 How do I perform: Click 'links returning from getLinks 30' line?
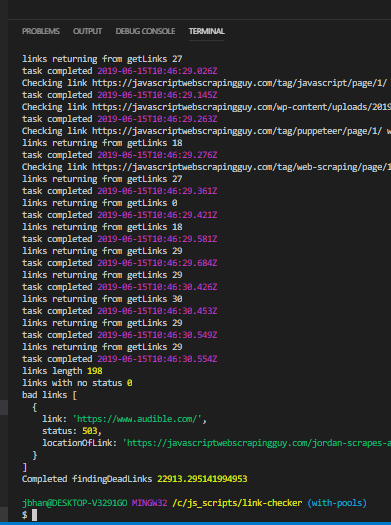(102, 299)
